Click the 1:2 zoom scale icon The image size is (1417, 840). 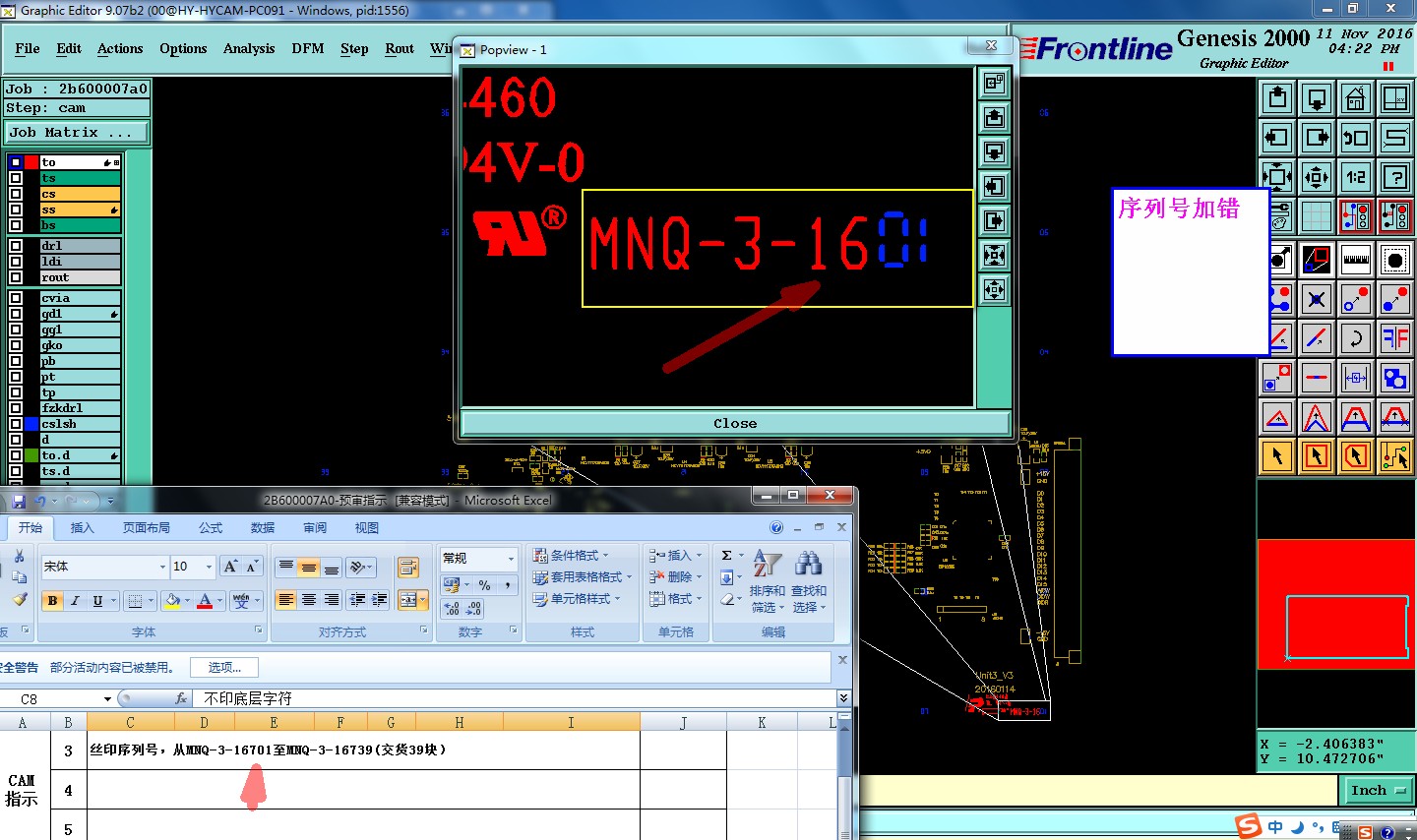[x=1356, y=177]
